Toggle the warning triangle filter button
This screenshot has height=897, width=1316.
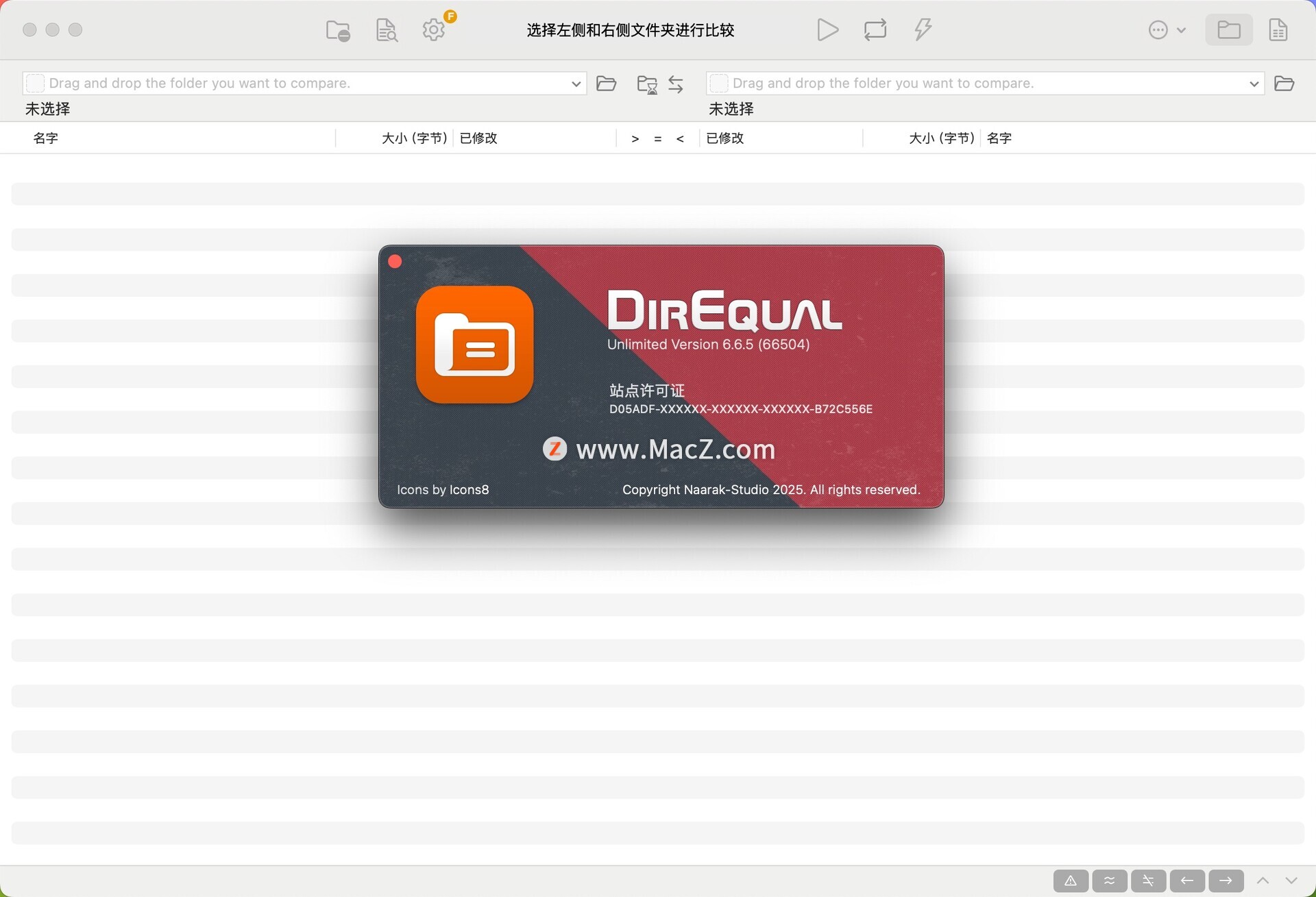[x=1071, y=881]
